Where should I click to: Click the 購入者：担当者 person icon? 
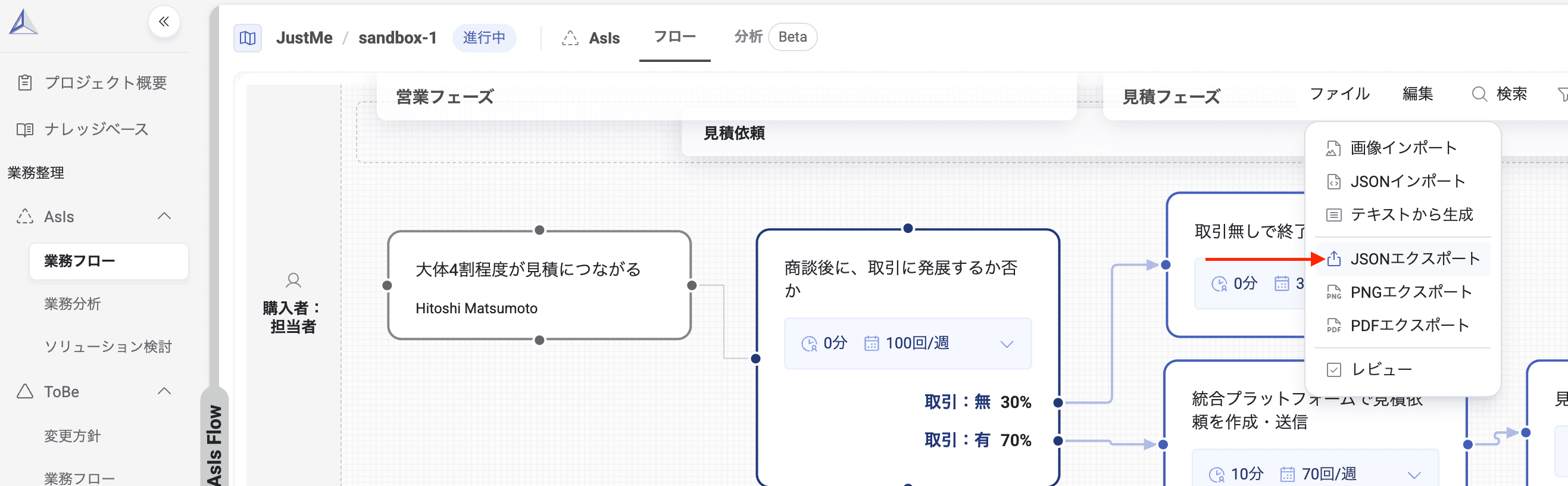pos(293,280)
